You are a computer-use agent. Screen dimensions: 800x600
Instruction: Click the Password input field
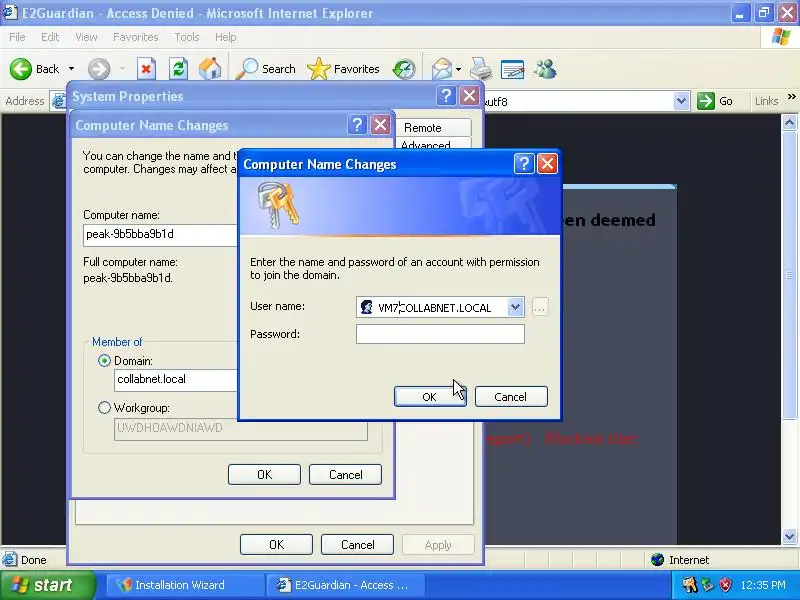[x=440, y=334]
